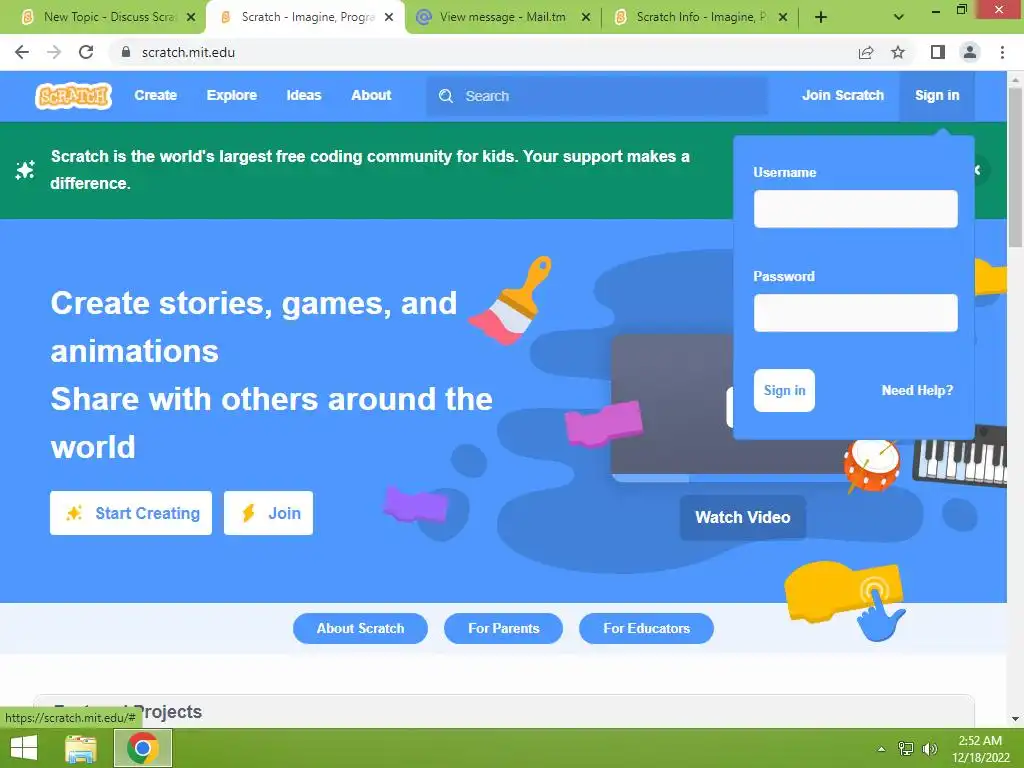The width and height of the screenshot is (1024, 768).
Task: Click the Need Help? link
Action: tap(917, 391)
